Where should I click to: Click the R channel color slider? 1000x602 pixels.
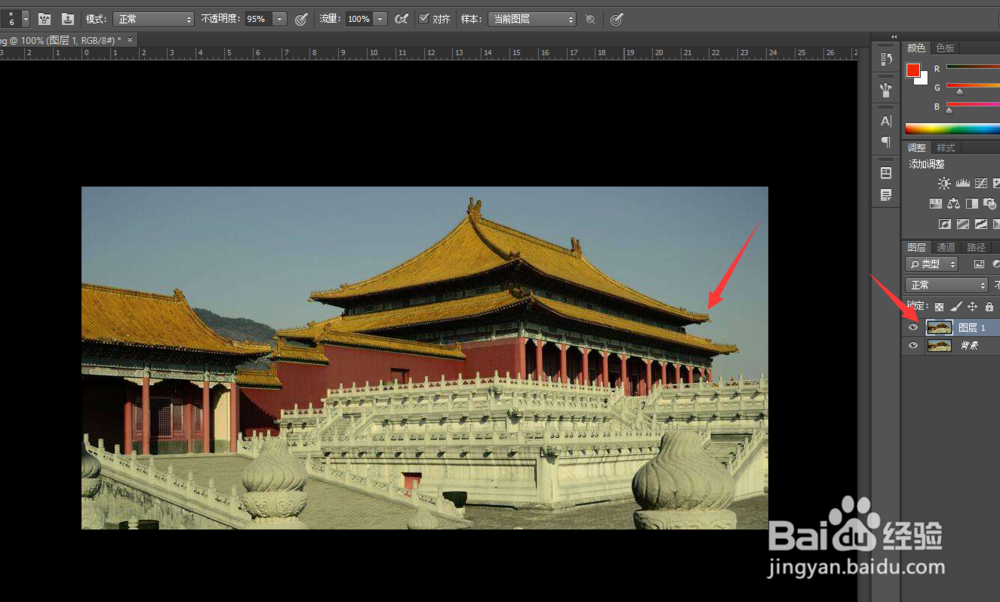tap(973, 66)
